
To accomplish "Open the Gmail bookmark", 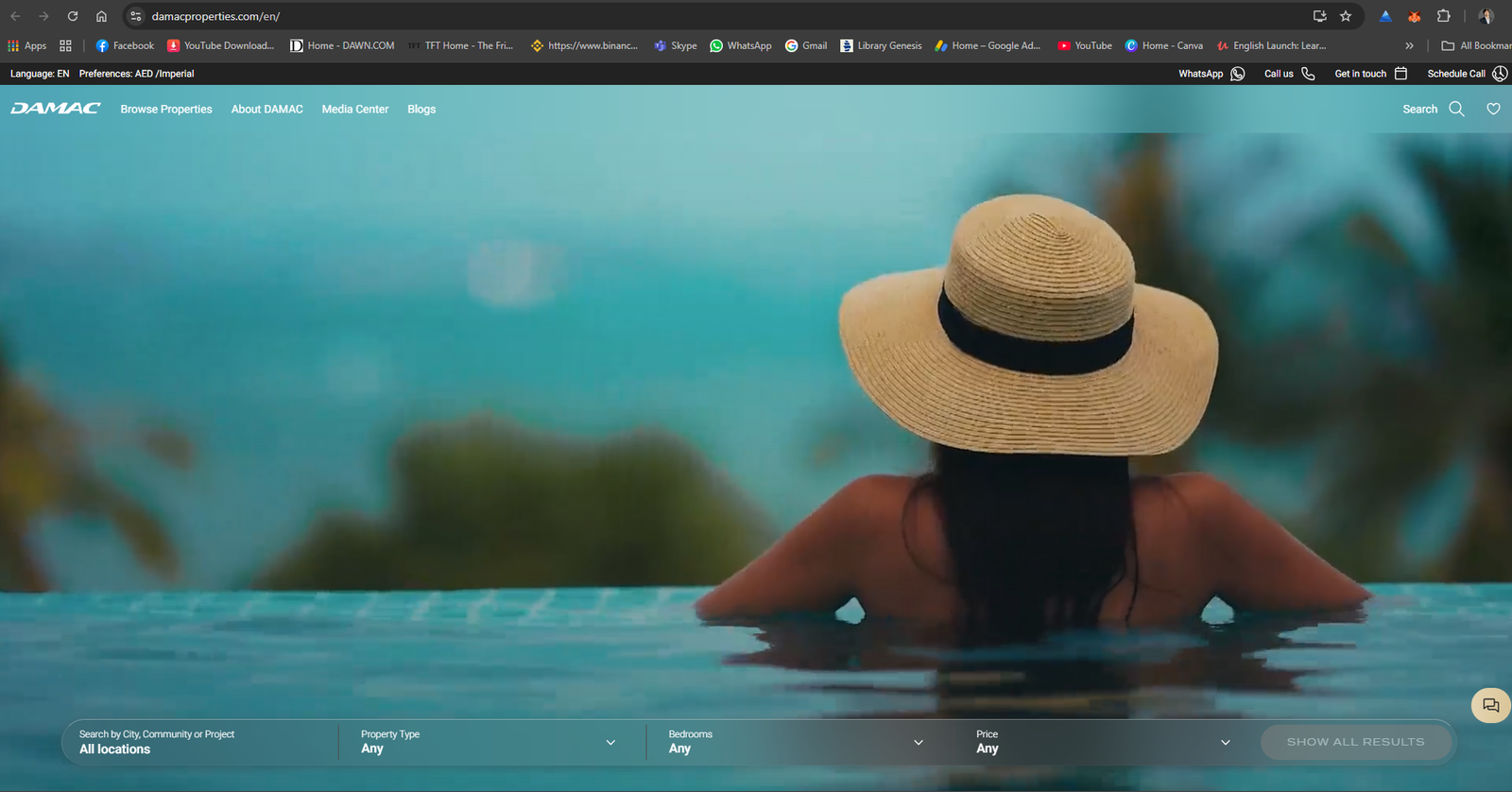I will click(x=806, y=45).
